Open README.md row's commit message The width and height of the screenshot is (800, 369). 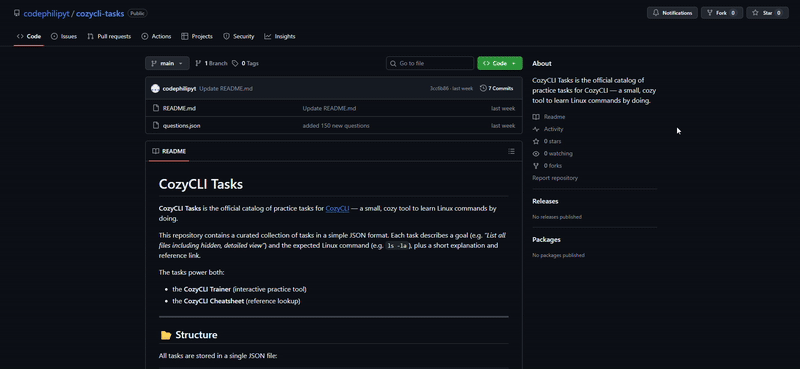tap(329, 108)
